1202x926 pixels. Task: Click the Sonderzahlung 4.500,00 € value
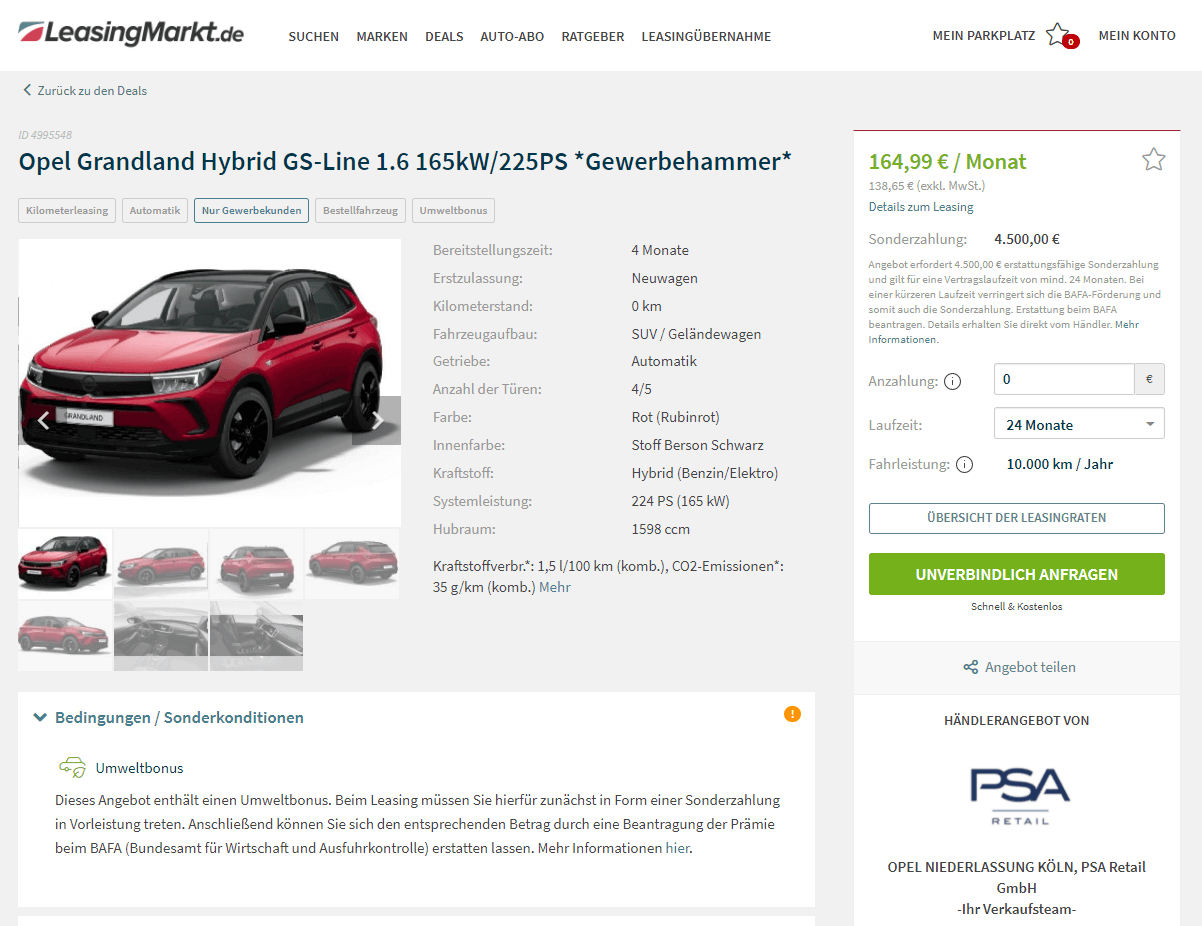pyautogui.click(x=1027, y=239)
